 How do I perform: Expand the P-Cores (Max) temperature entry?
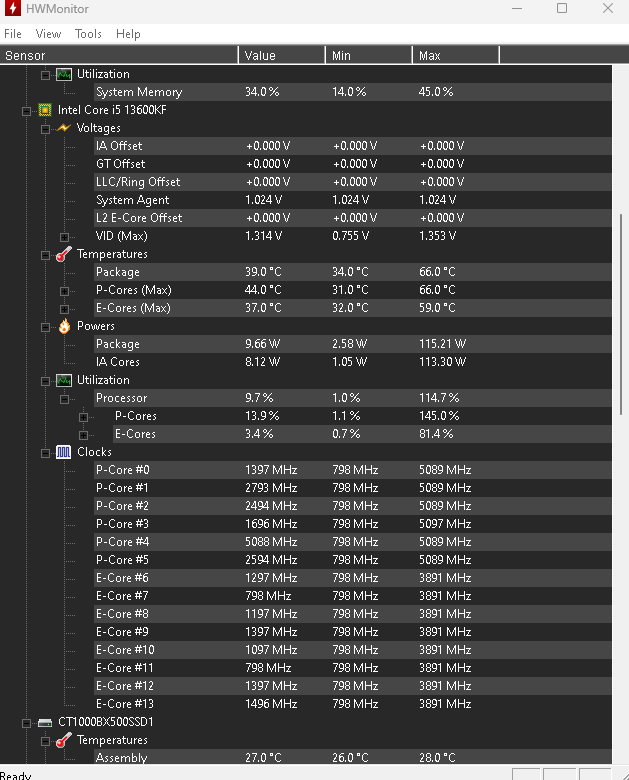[x=64, y=292]
